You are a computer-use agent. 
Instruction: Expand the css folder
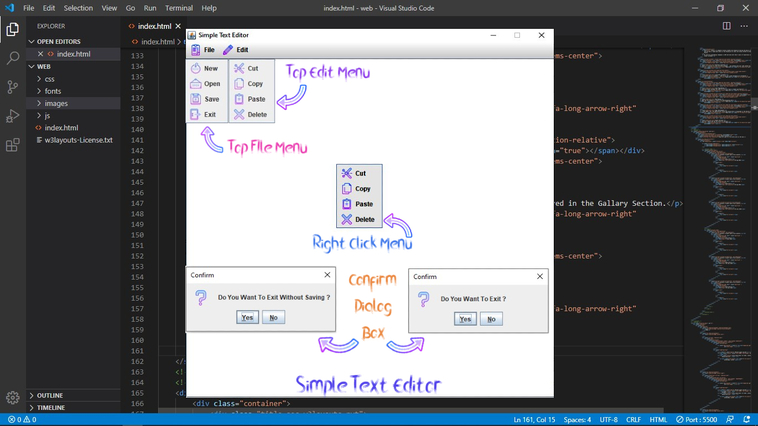(49, 79)
